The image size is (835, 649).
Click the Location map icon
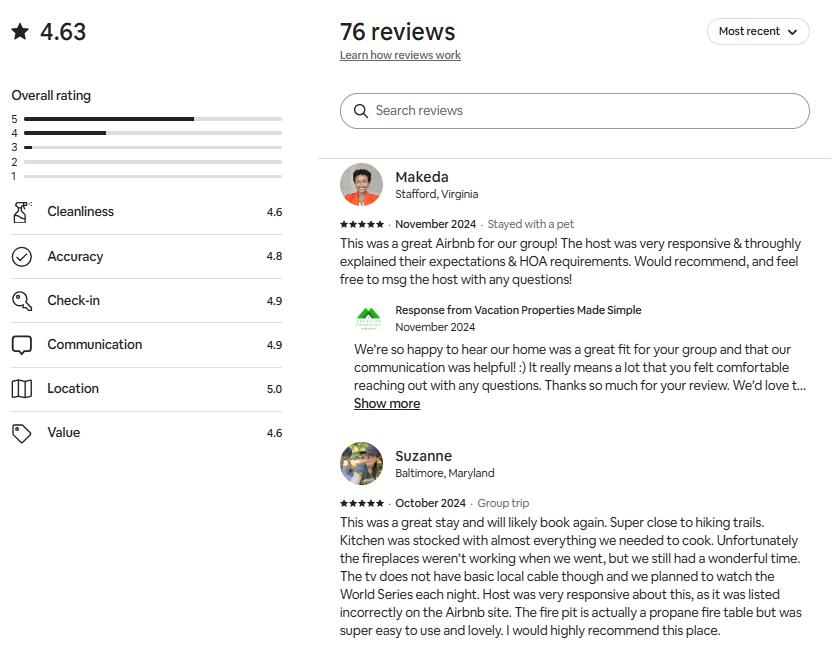pyautogui.click(x=22, y=389)
